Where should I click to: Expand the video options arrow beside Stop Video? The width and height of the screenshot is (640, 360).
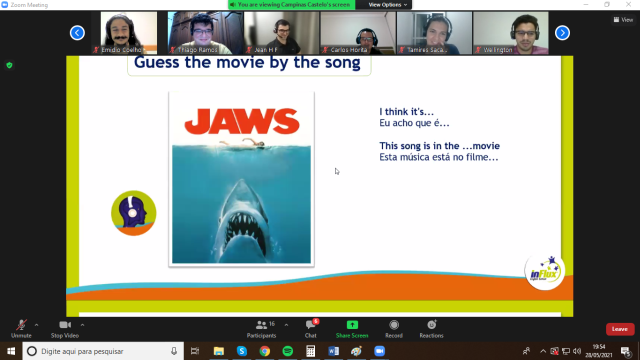pyautogui.click(x=82, y=325)
